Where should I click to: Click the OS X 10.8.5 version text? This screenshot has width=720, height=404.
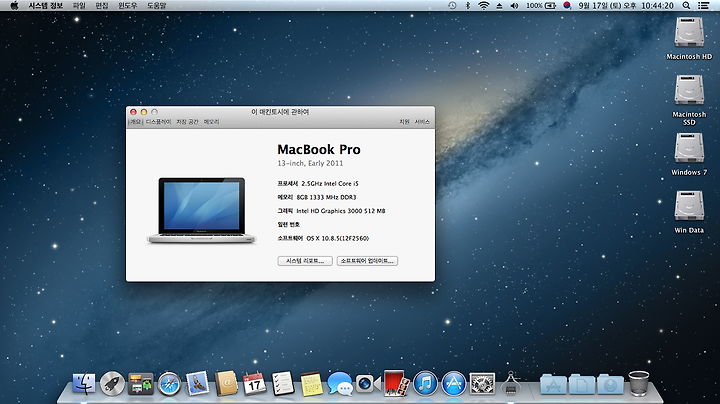click(x=338, y=238)
